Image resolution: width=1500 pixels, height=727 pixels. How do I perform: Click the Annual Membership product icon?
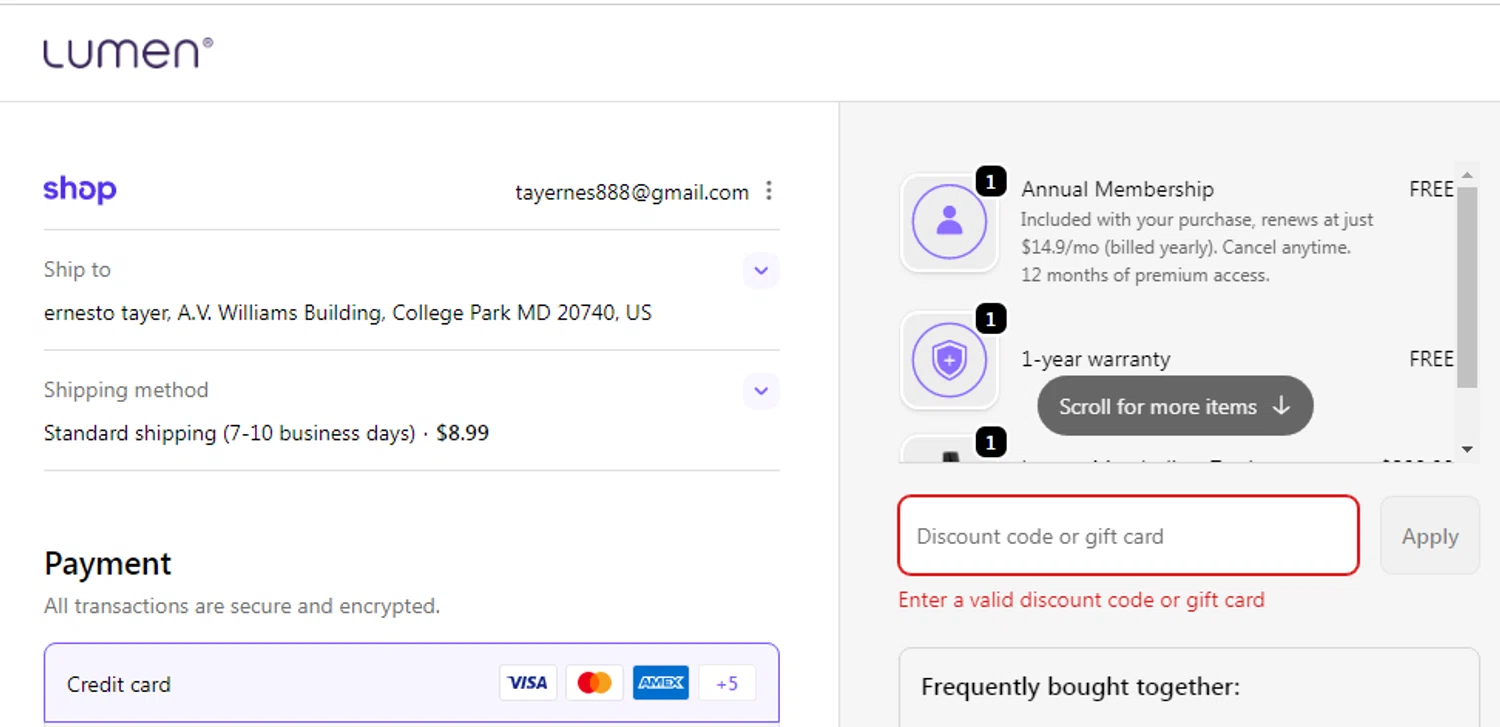click(949, 223)
